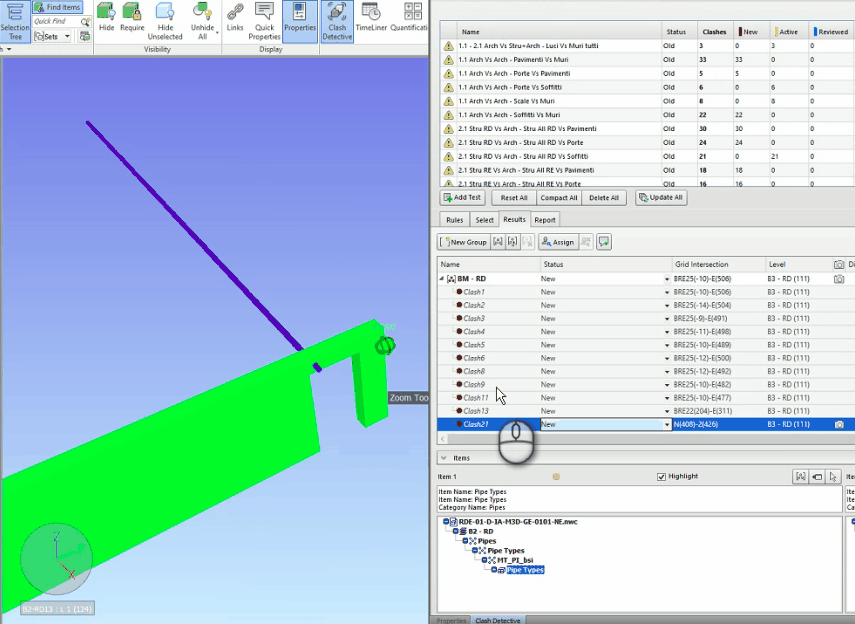
Task: Open the Quantification workbook
Action: click(412, 20)
